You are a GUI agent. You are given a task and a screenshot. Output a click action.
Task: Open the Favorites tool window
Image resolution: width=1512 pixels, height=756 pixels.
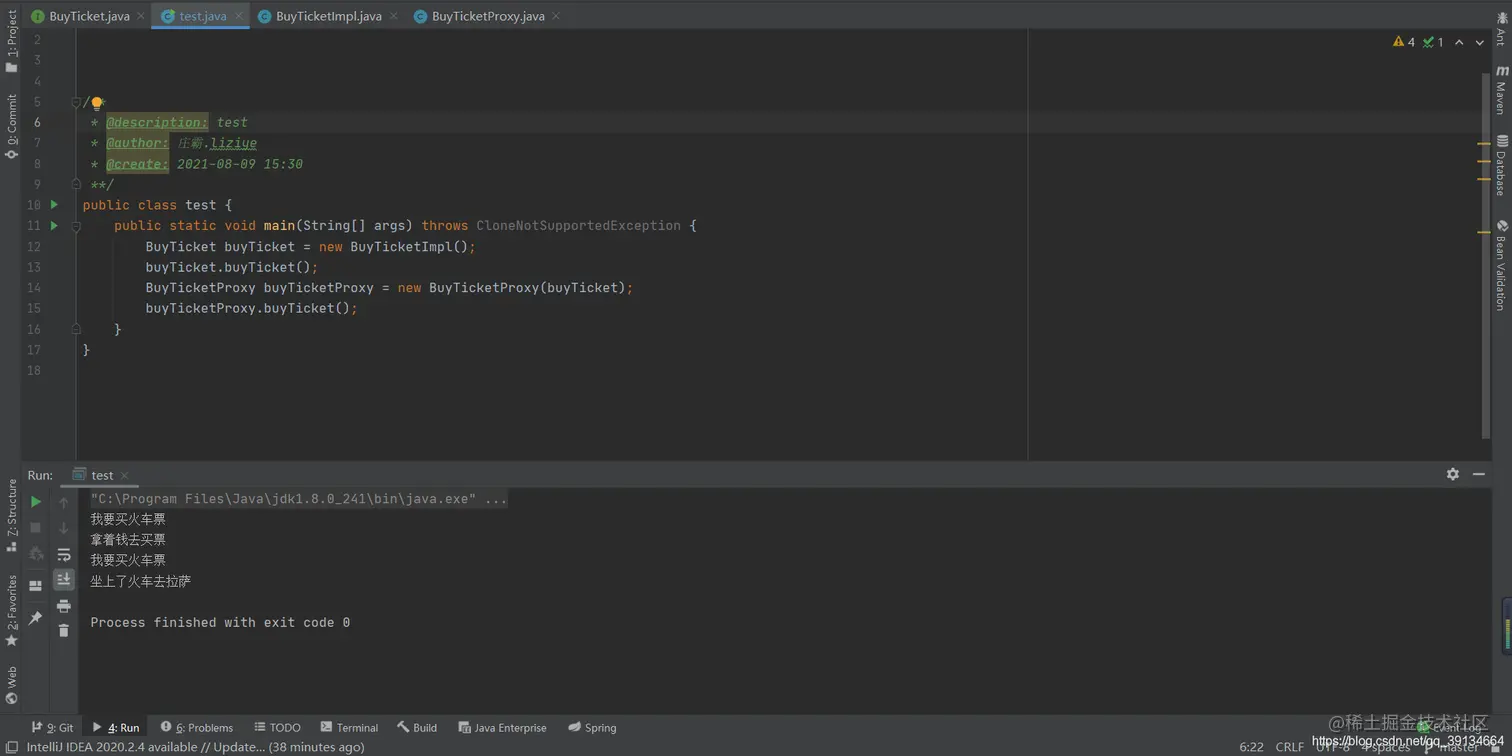pyautogui.click(x=11, y=610)
